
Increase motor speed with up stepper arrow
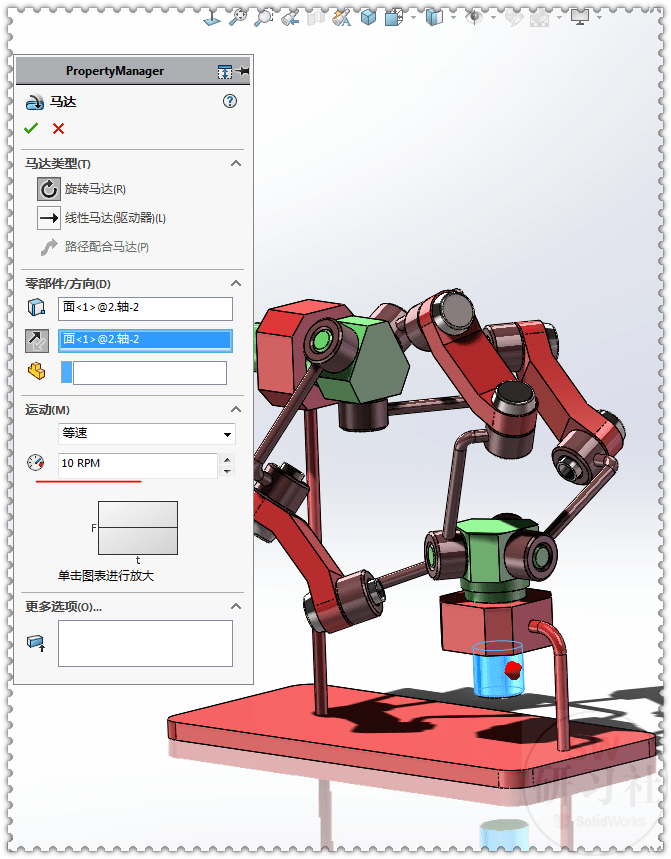point(227,459)
